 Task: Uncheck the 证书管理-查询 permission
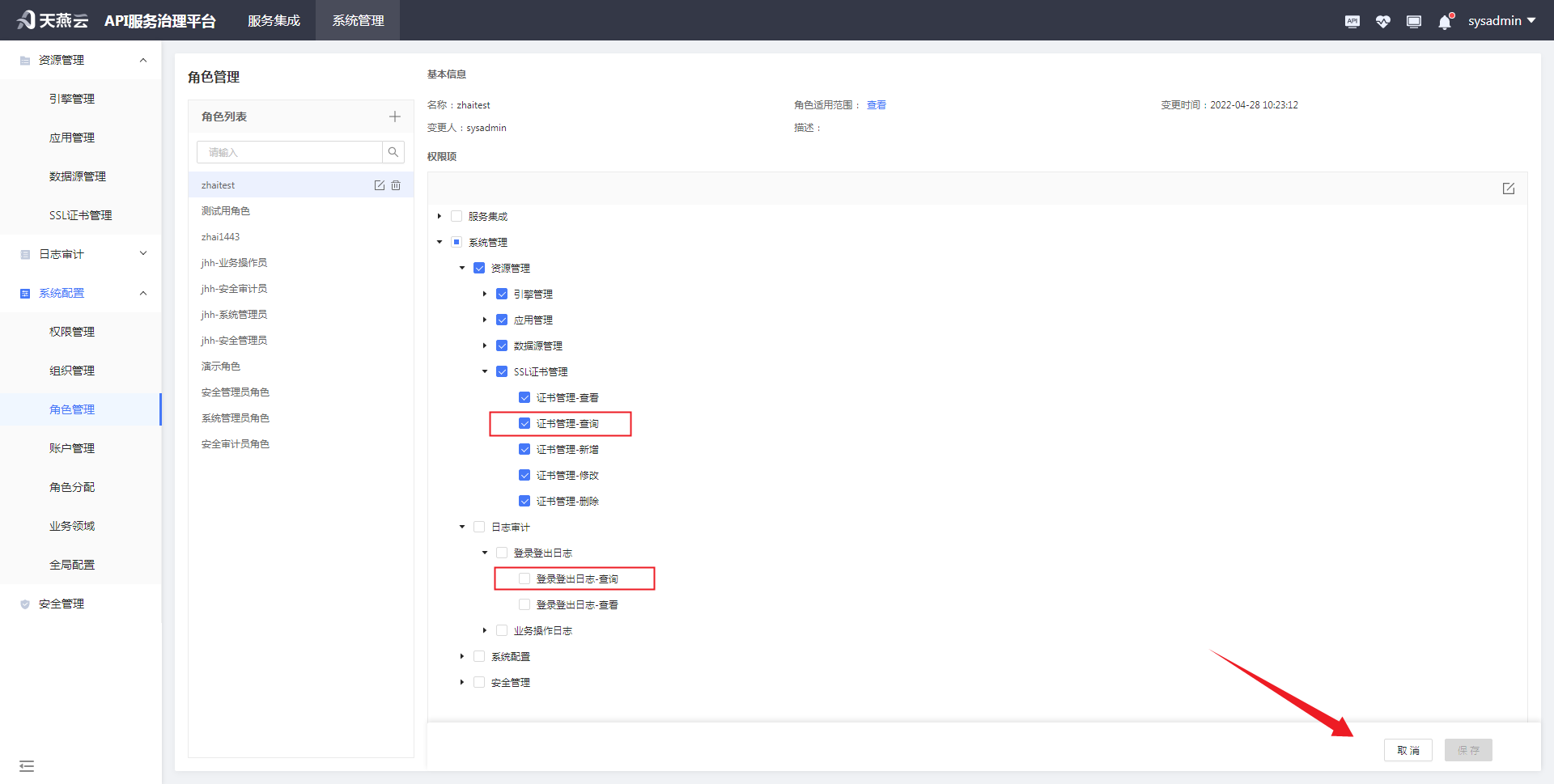[524, 423]
